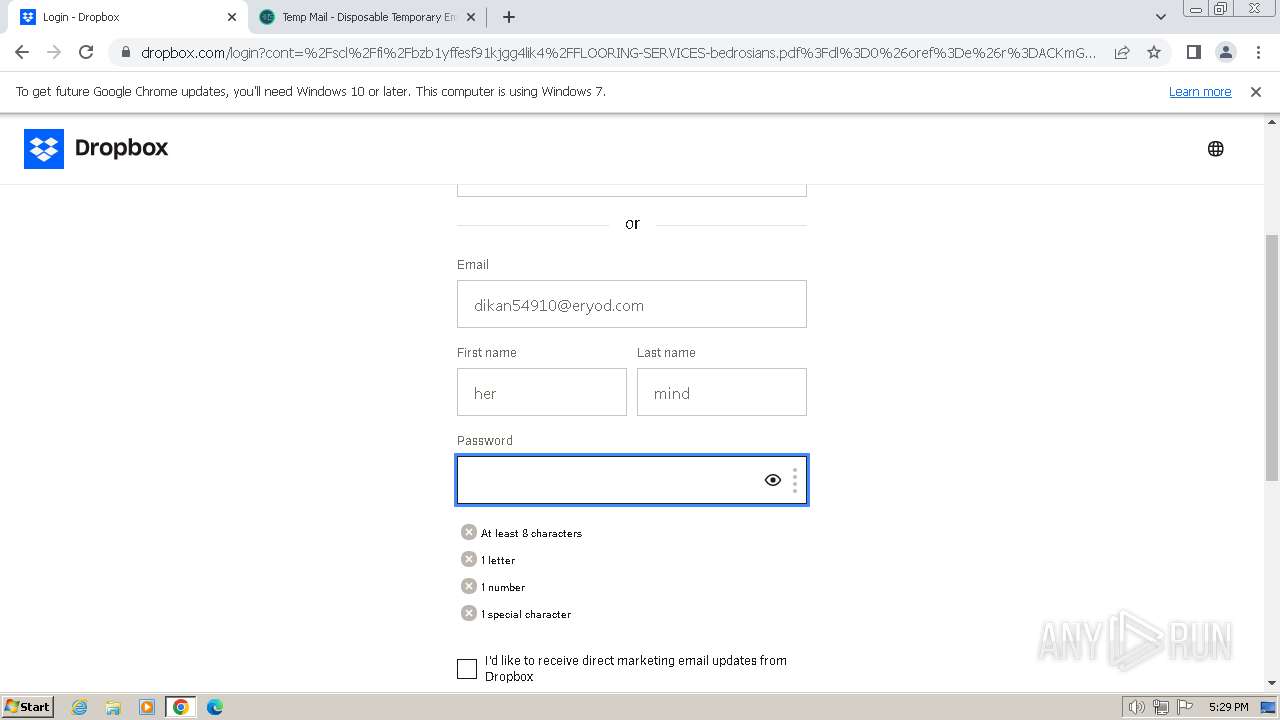
Task: Click the First name field
Action: click(x=542, y=392)
